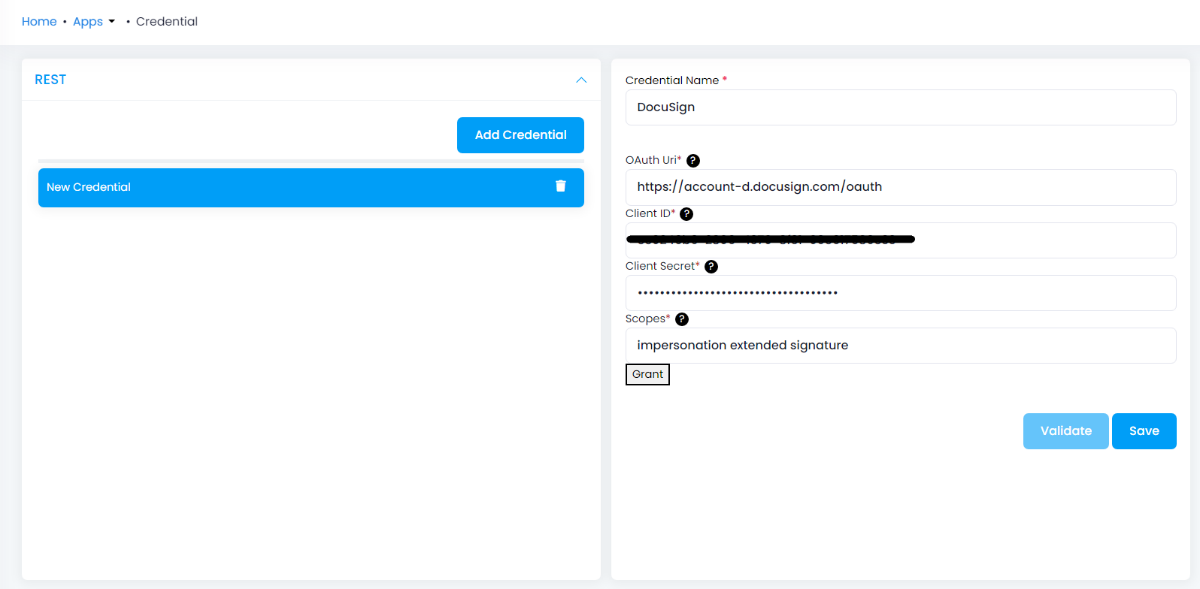
Task: Click the Scopes input showing impersonation scopes
Action: coord(900,344)
